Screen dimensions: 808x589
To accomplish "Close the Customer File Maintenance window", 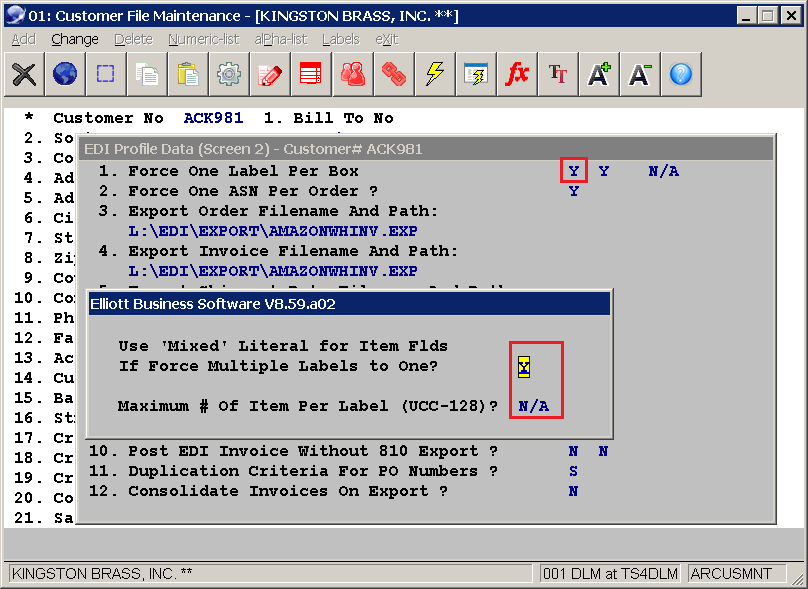I will click(x=791, y=15).
